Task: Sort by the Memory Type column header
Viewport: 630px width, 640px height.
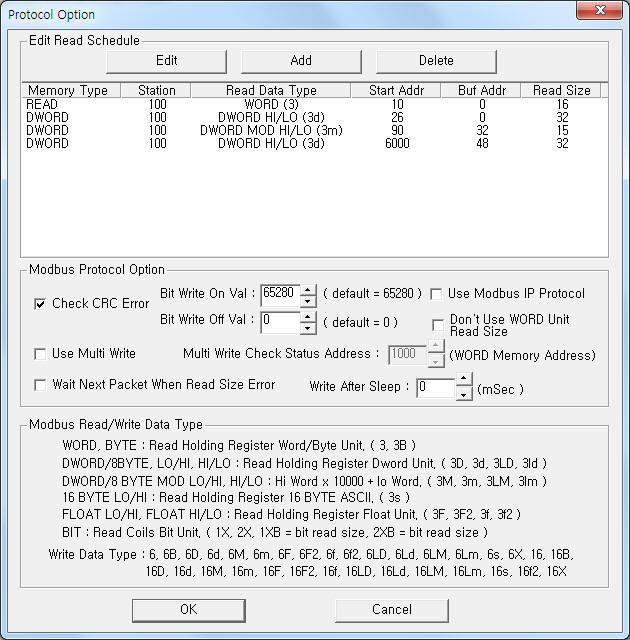Action: point(71,90)
